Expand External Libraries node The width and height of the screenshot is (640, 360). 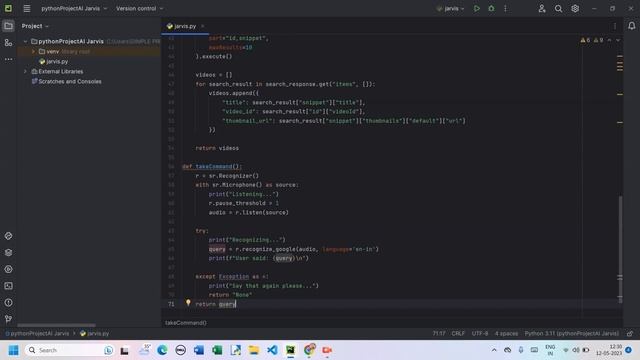coord(25,71)
